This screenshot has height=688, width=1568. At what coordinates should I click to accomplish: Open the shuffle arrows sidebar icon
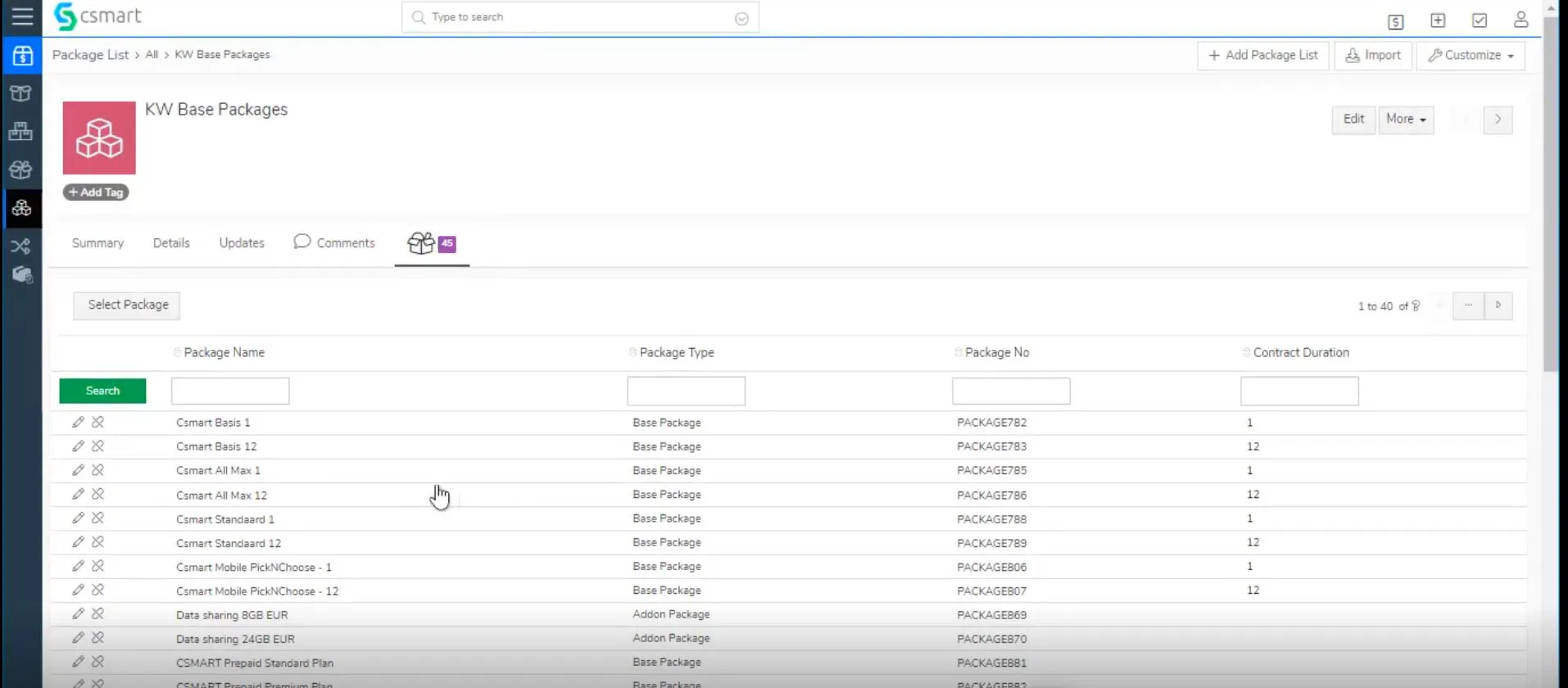21,246
